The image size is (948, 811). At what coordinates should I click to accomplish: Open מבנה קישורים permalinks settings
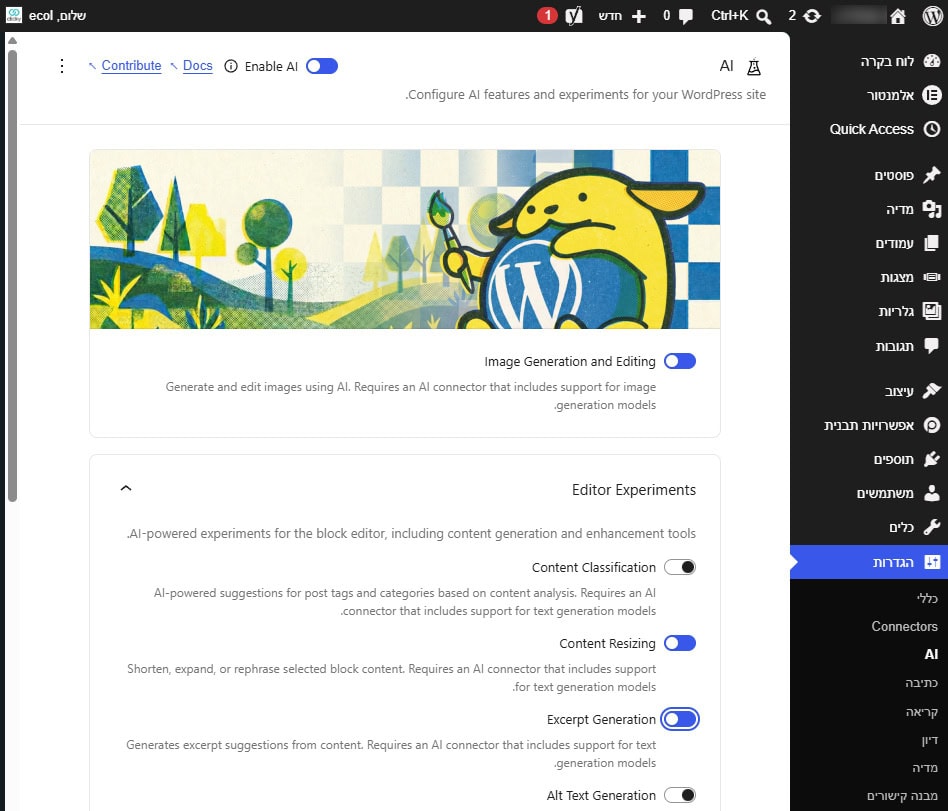click(902, 796)
